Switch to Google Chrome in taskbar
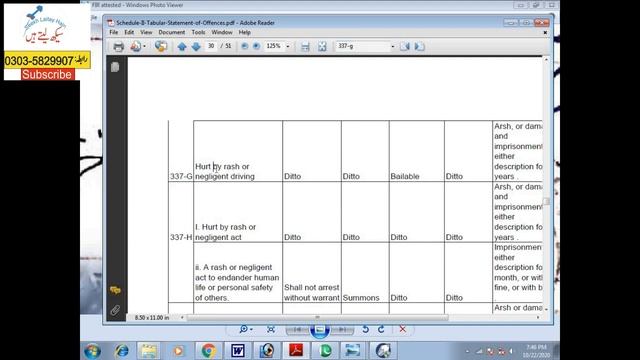Image resolution: width=640 pixels, height=360 pixels. 208,351
